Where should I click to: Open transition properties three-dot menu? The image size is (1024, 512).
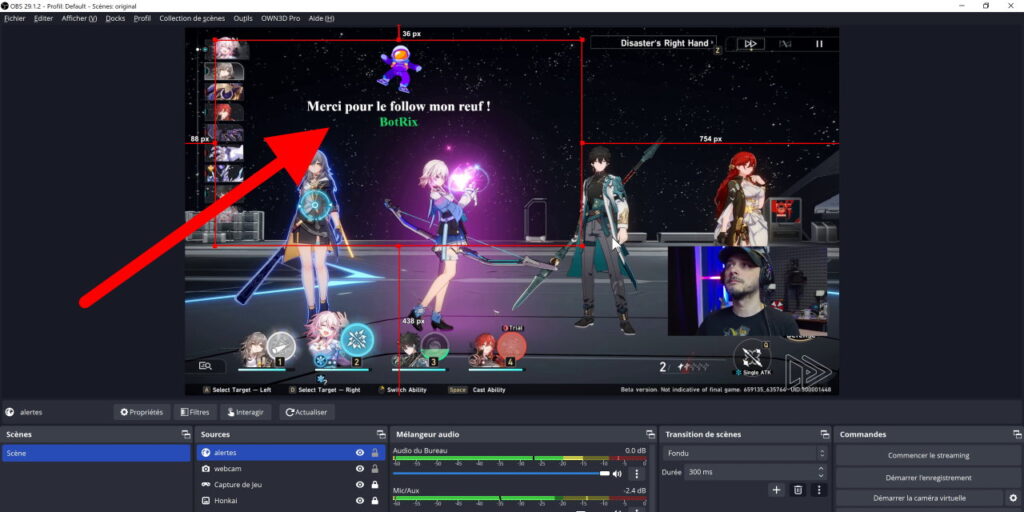coord(819,489)
